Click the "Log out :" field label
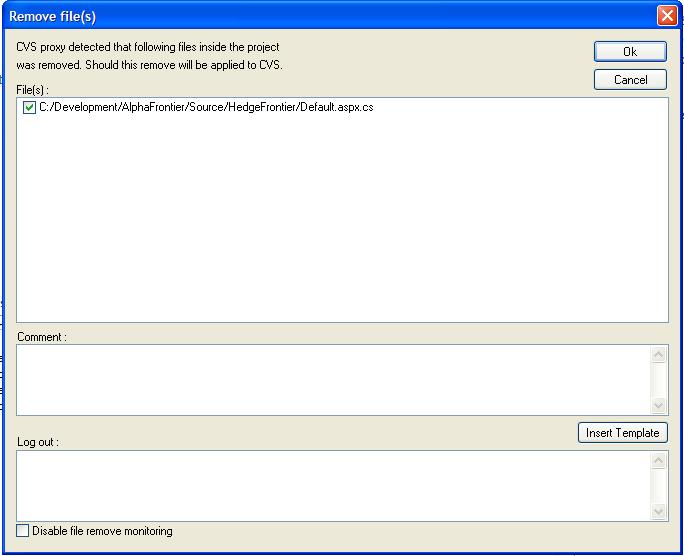 pyautogui.click(x=38, y=442)
